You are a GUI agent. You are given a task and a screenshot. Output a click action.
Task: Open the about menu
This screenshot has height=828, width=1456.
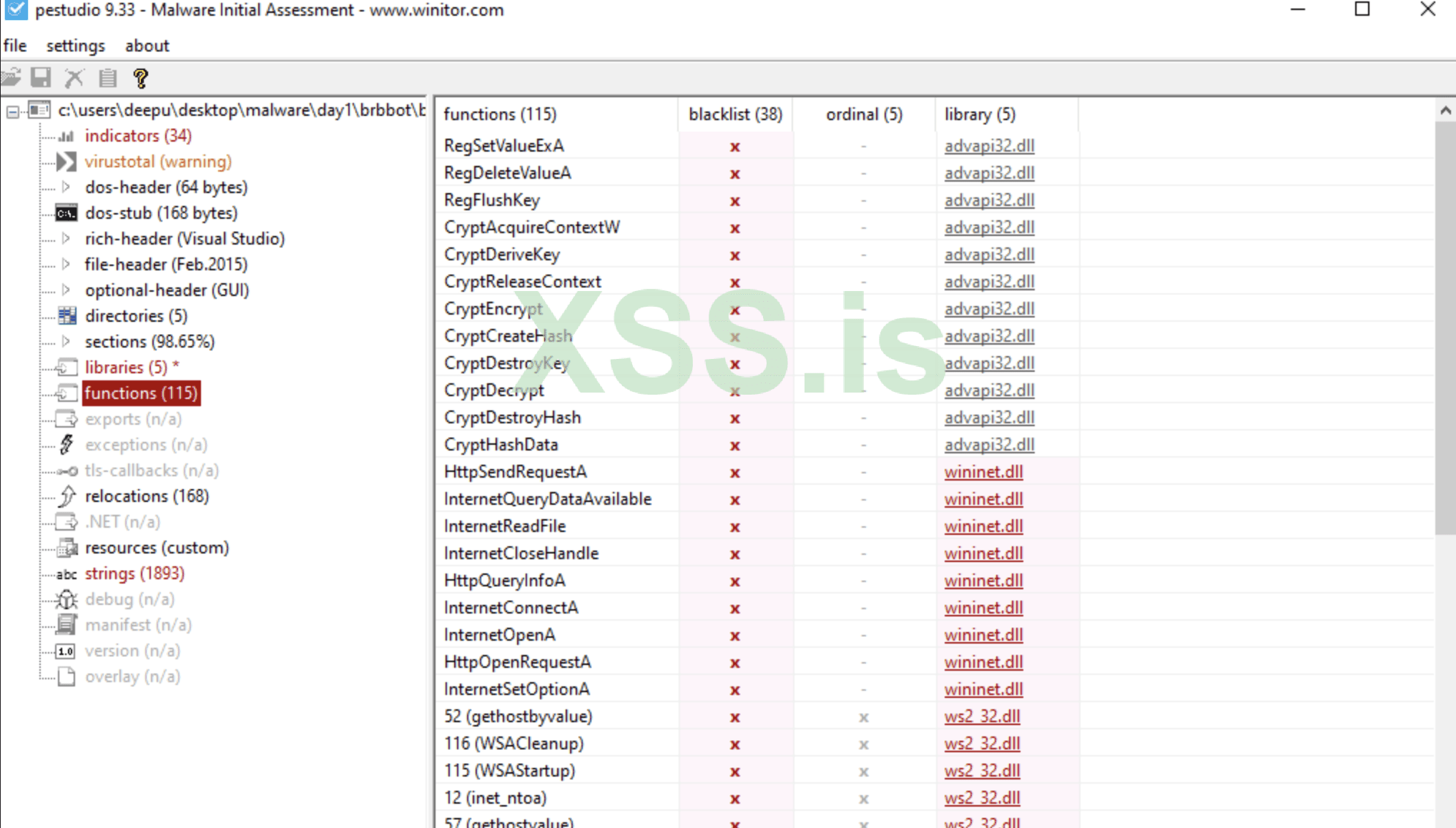tap(147, 46)
